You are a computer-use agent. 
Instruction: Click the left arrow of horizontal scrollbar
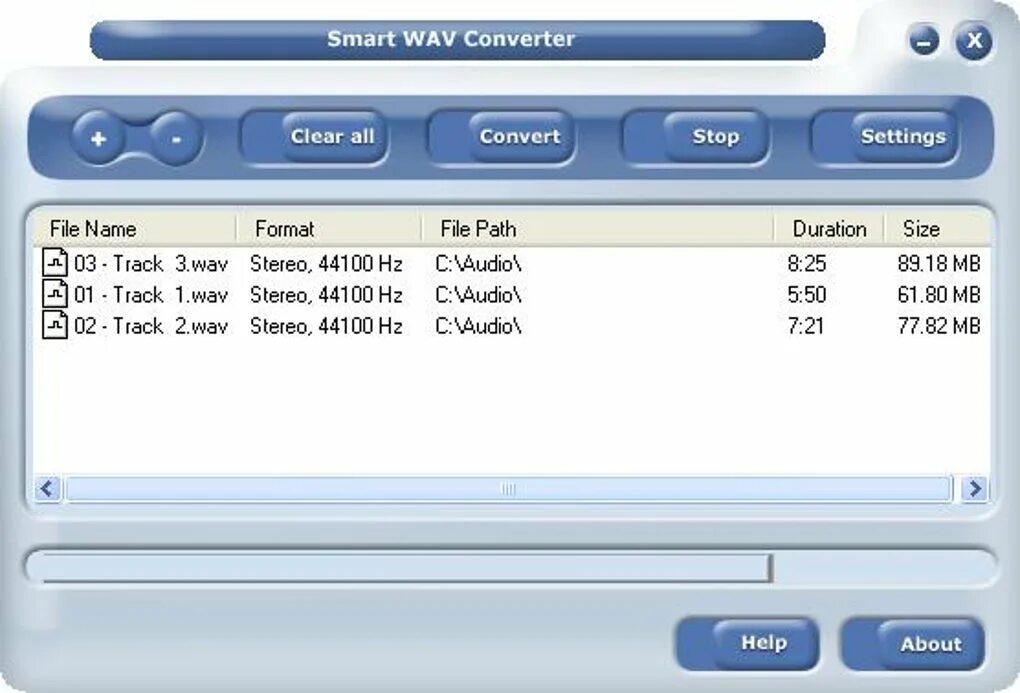coord(47,488)
